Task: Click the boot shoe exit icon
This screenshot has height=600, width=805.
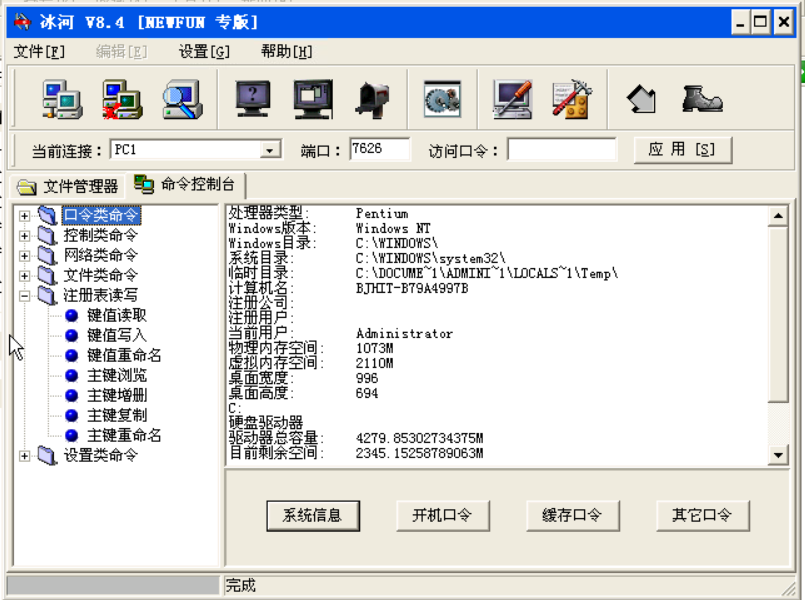Action: (702, 99)
